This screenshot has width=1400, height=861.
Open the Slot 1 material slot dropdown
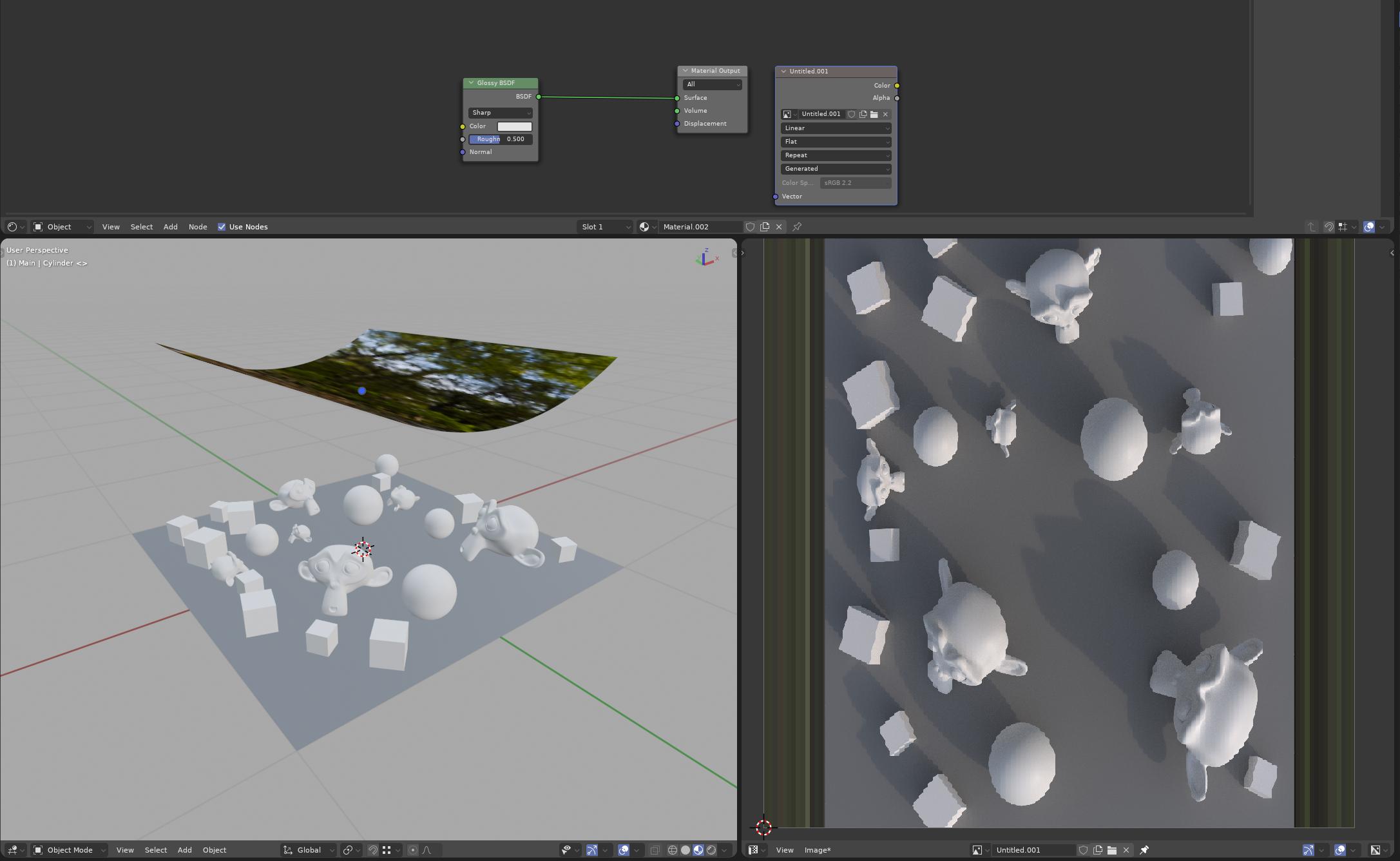point(604,227)
